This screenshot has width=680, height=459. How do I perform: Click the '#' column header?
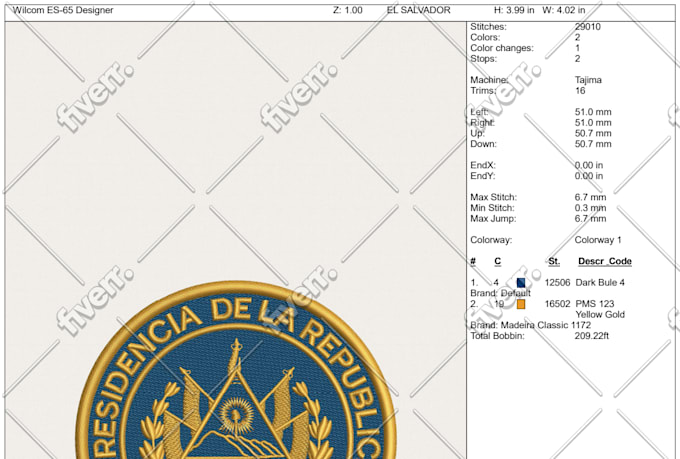(x=473, y=261)
